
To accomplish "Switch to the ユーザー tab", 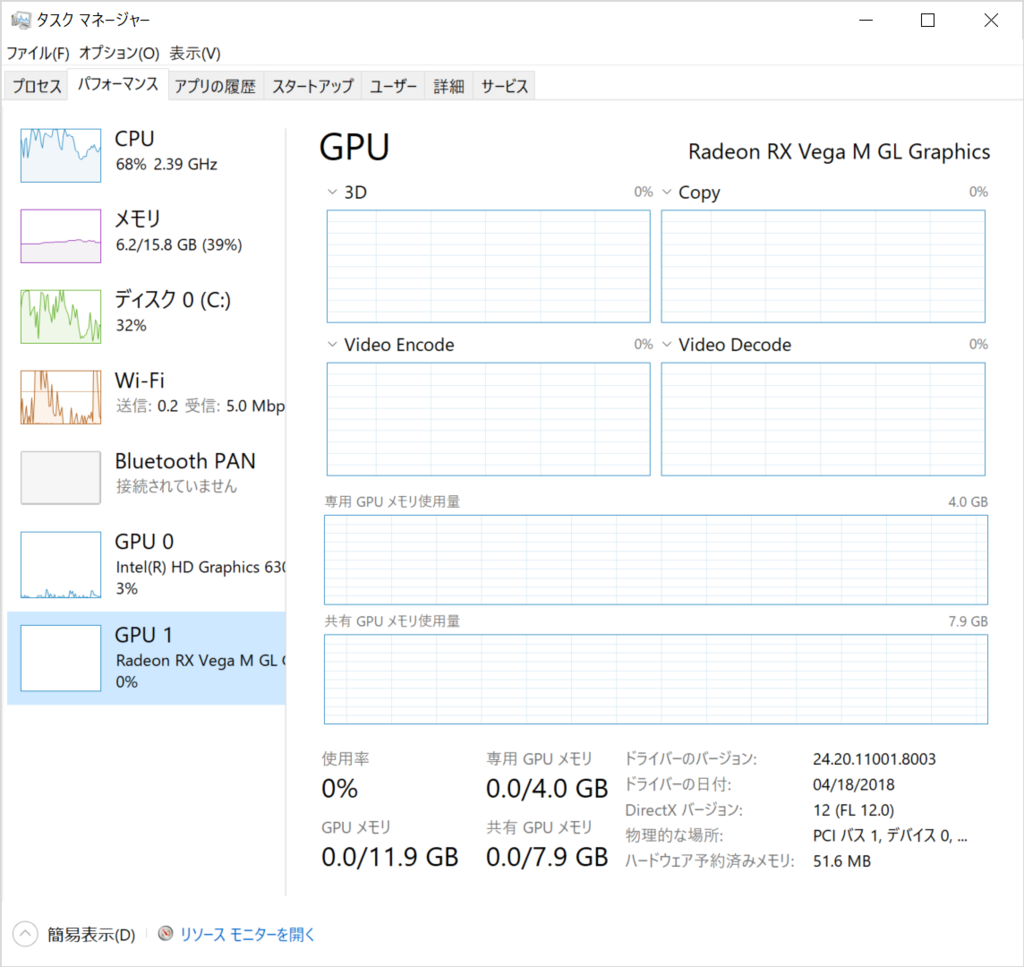I will (x=393, y=86).
